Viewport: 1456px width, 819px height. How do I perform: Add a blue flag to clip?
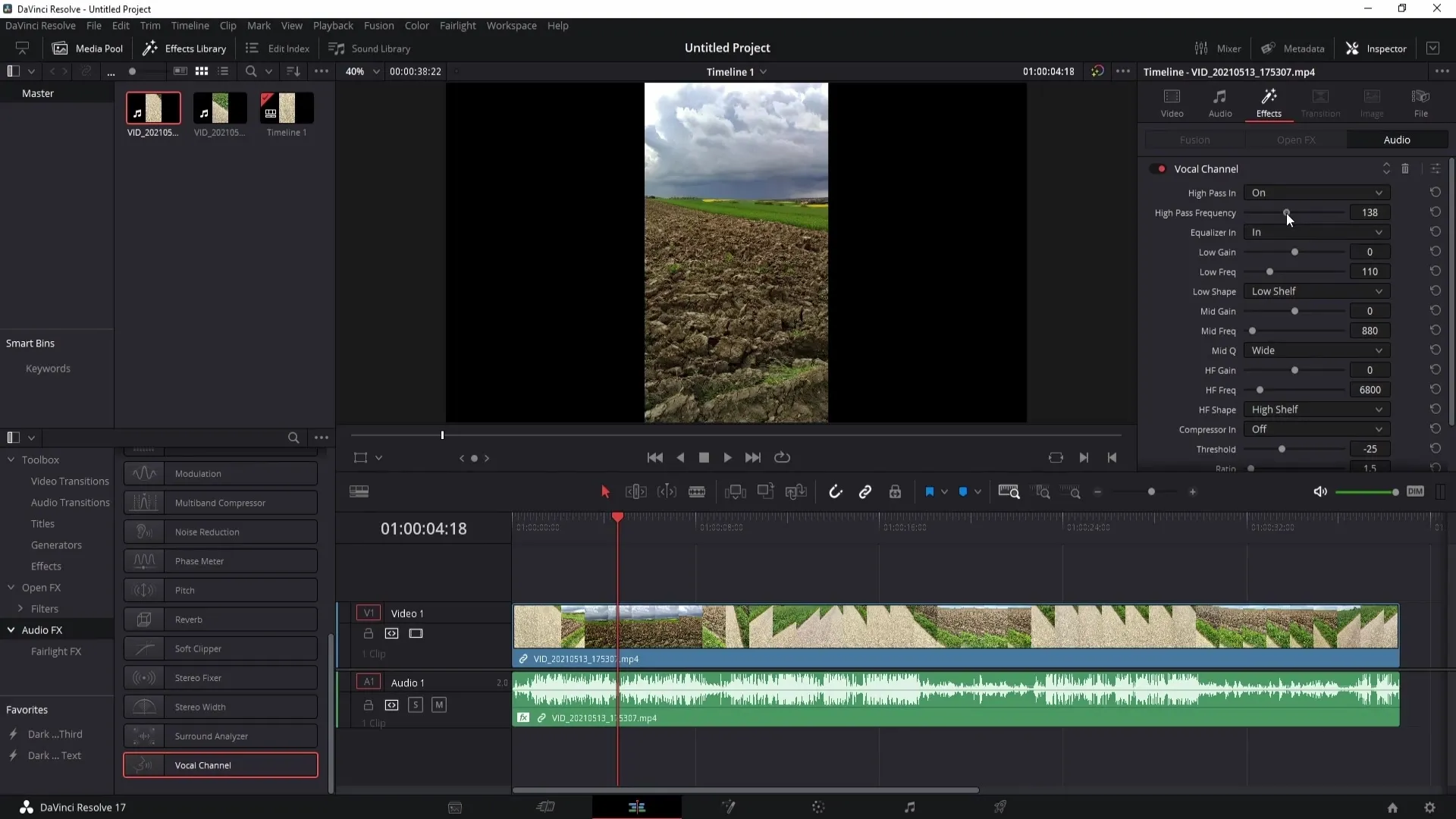pyautogui.click(x=929, y=492)
